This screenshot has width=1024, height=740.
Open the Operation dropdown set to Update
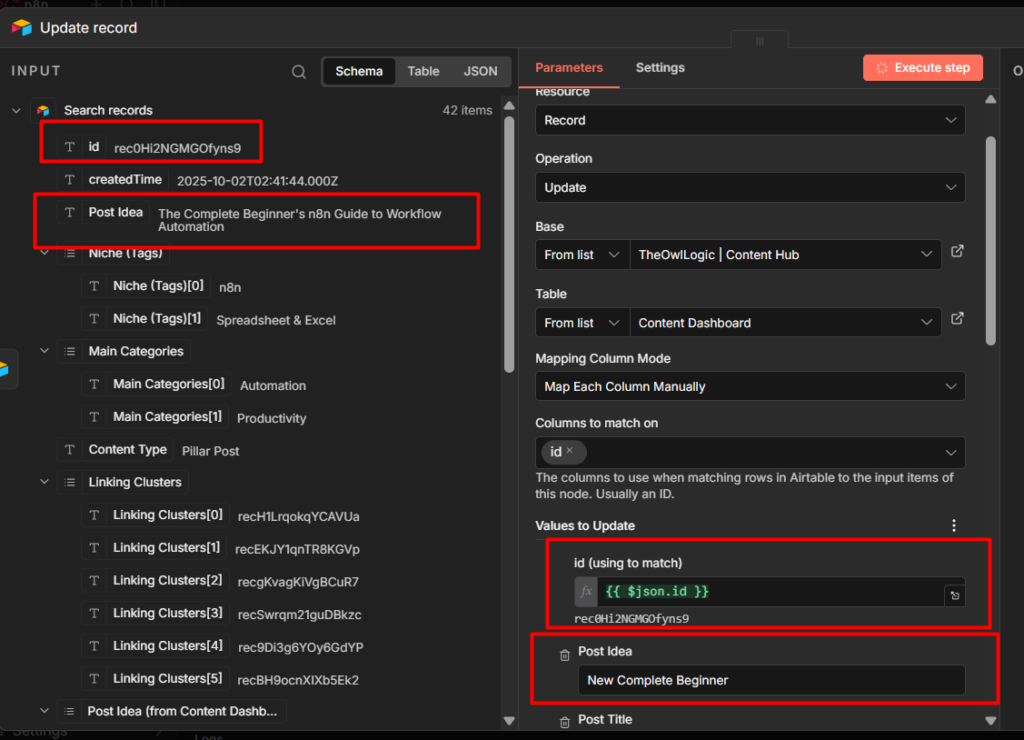(x=750, y=188)
